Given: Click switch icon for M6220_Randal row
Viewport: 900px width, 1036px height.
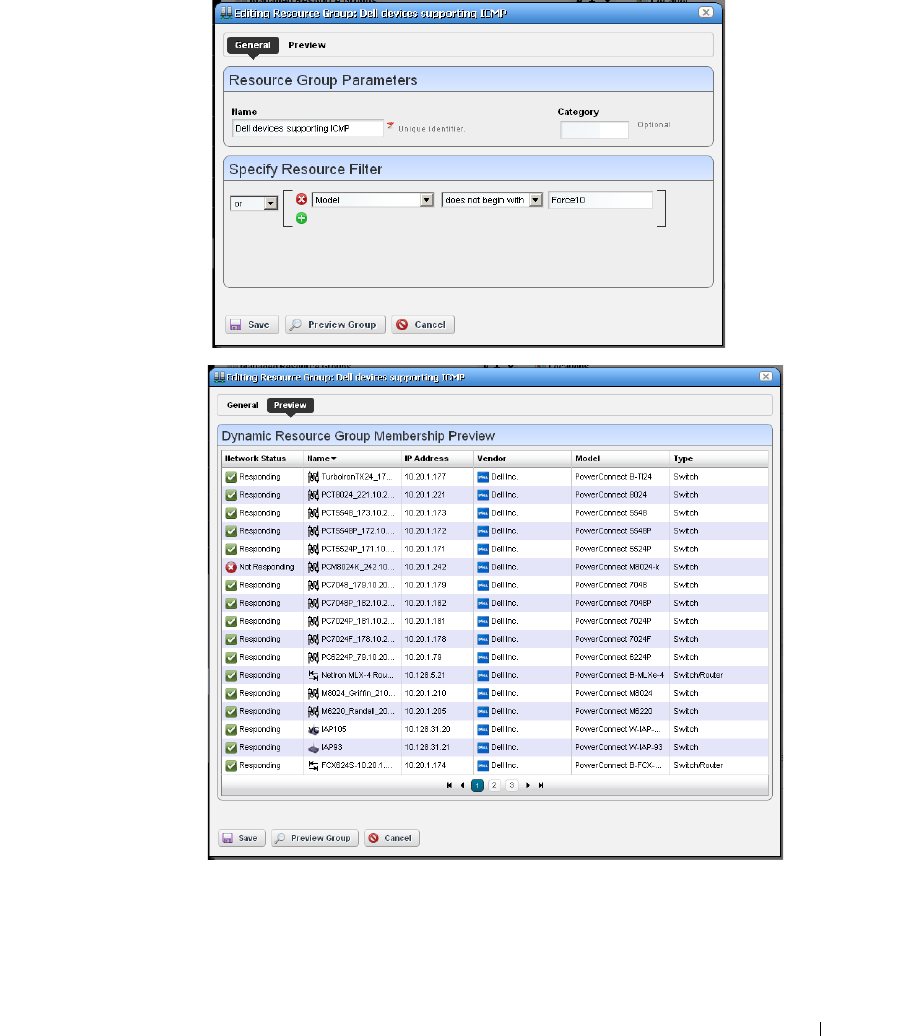Looking at the screenshot, I should coord(313,712).
